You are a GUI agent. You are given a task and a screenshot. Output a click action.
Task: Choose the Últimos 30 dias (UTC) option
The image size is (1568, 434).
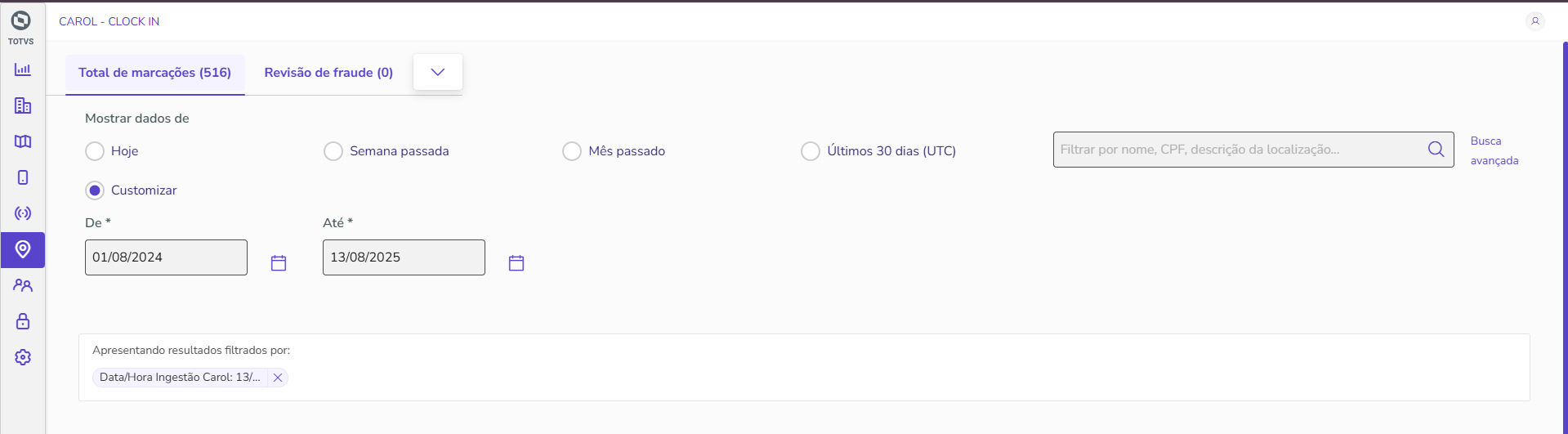811,151
